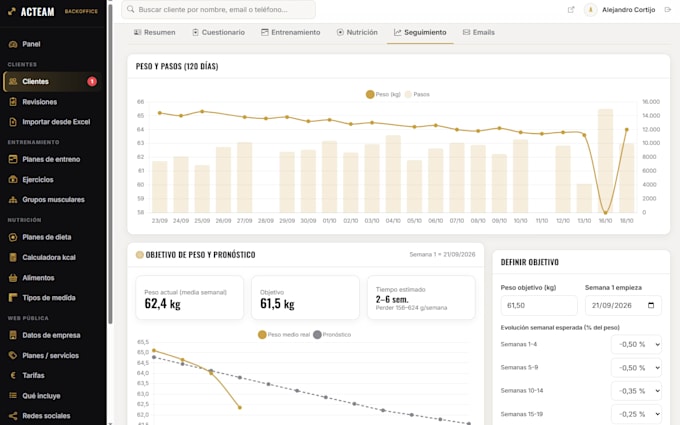Switch to the Entrenamiento tab
The image size is (680, 425).
(291, 33)
